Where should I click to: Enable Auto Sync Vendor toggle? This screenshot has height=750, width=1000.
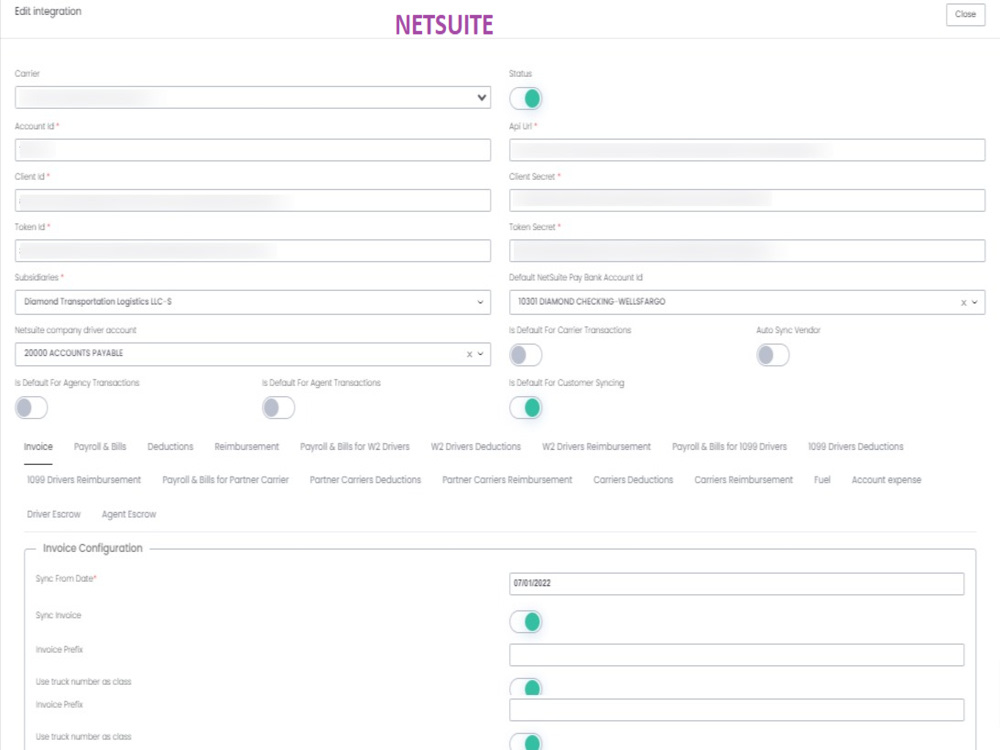(x=772, y=355)
